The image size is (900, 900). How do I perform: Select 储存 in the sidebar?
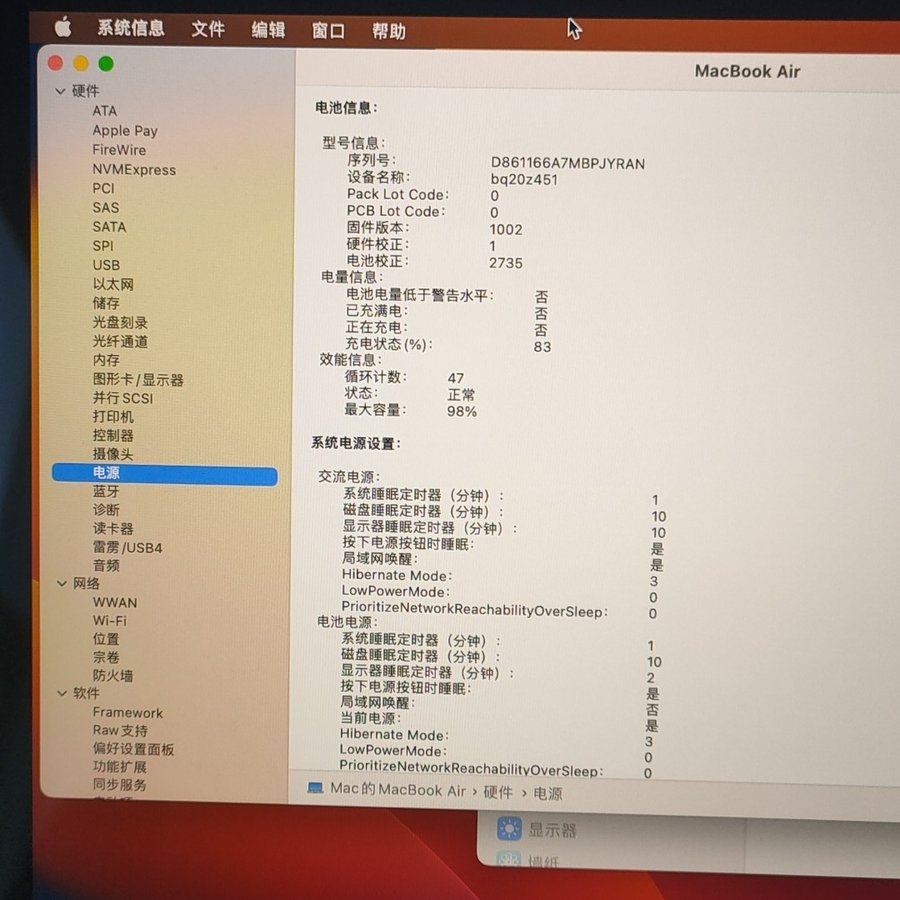coord(106,303)
